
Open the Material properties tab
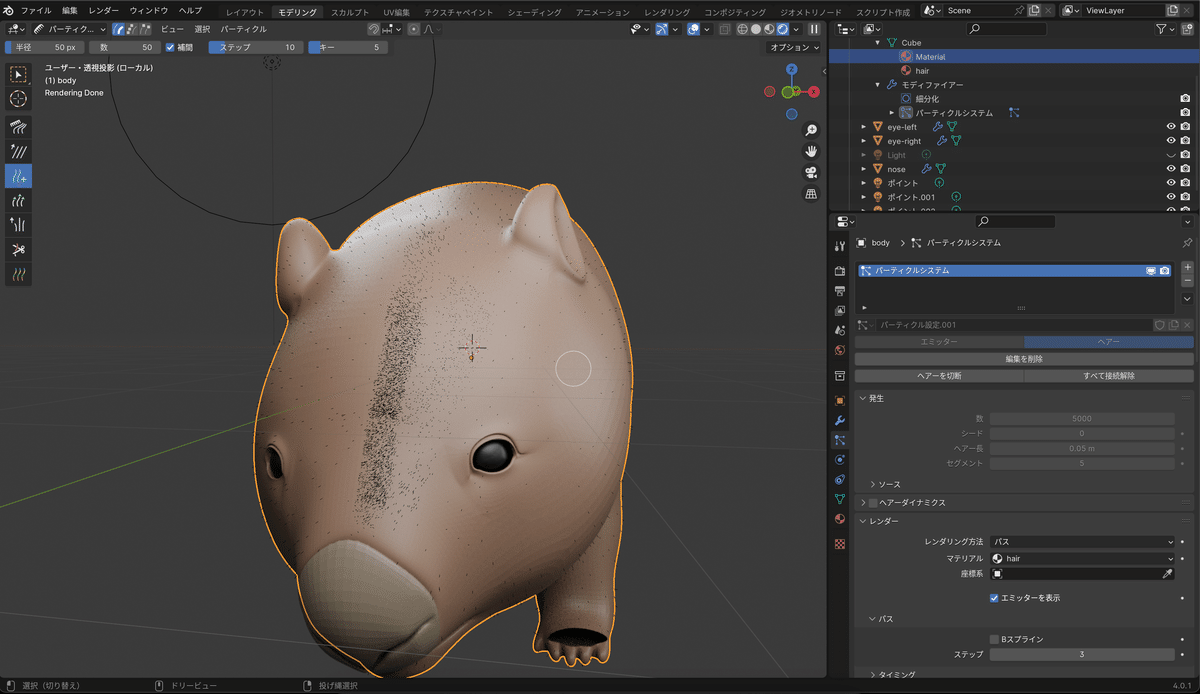pyautogui.click(x=840, y=518)
